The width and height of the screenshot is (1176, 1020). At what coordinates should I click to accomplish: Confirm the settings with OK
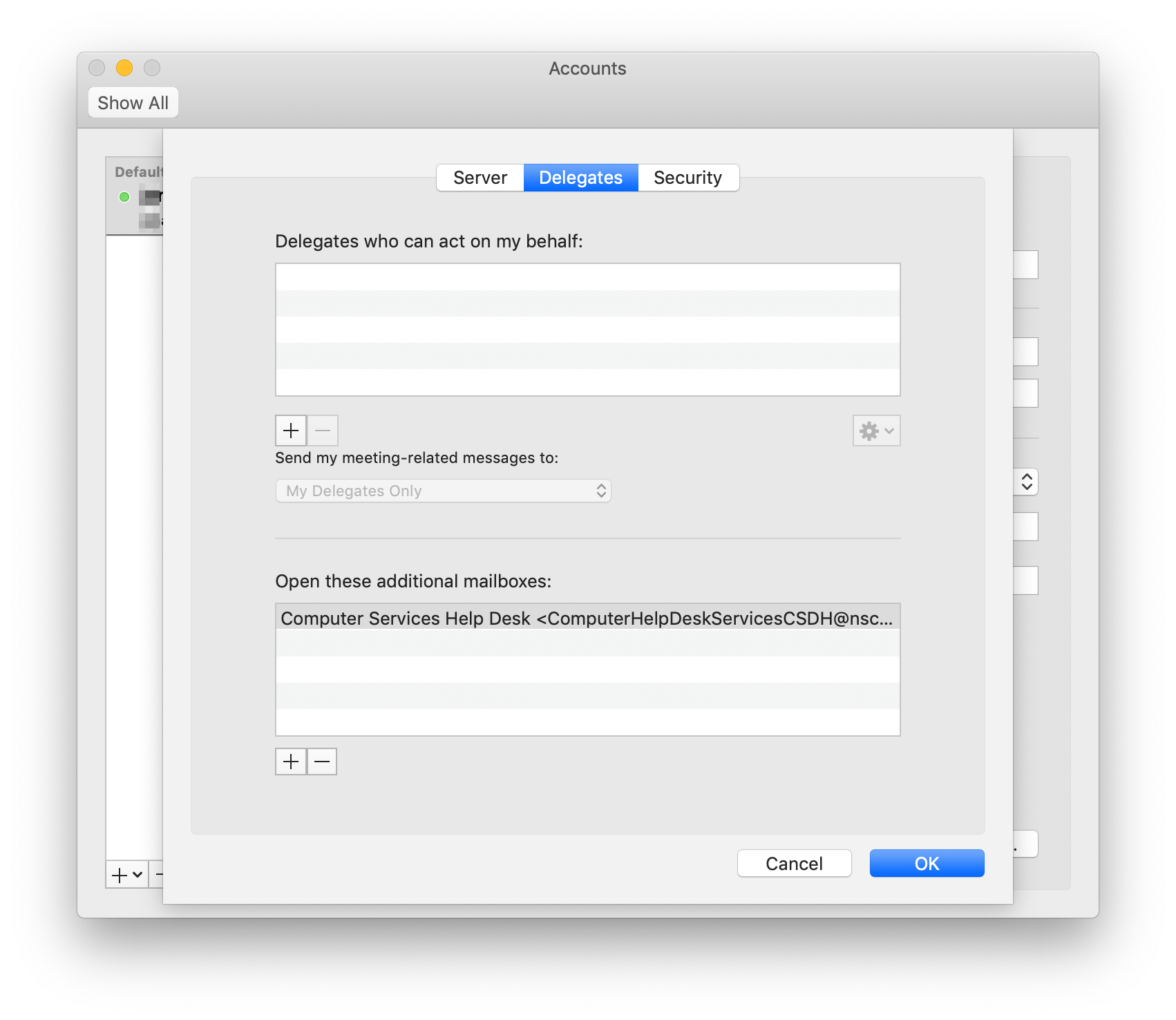pyautogui.click(x=927, y=863)
